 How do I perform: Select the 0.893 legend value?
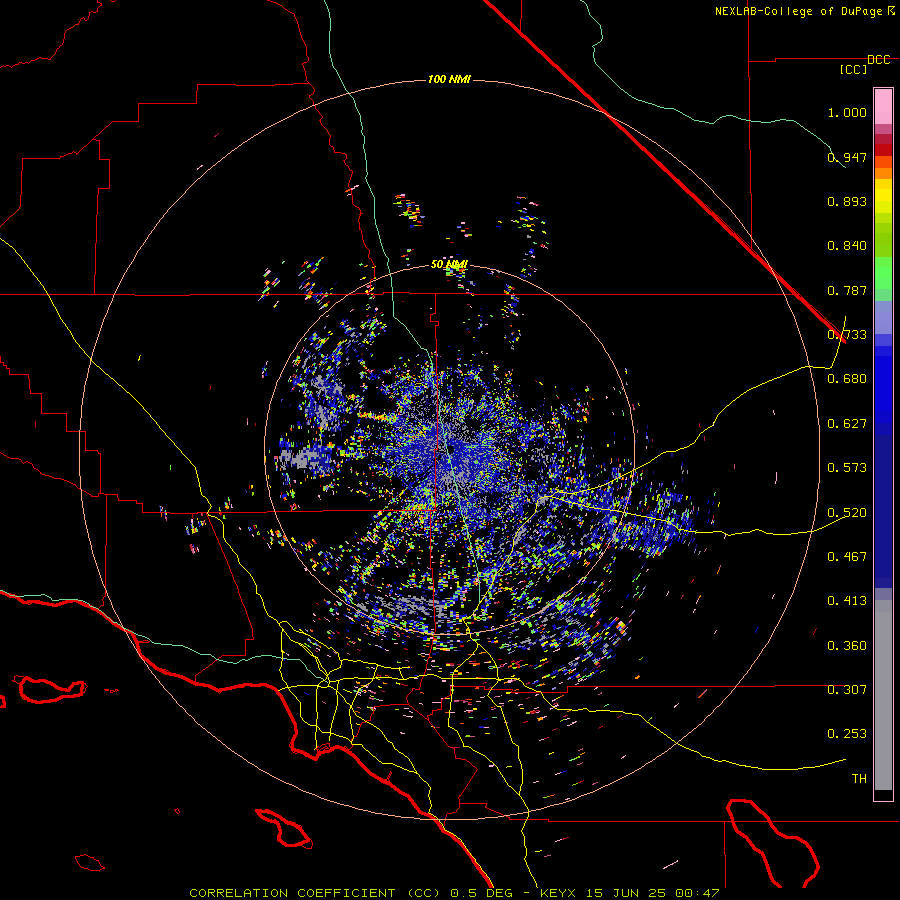(847, 201)
